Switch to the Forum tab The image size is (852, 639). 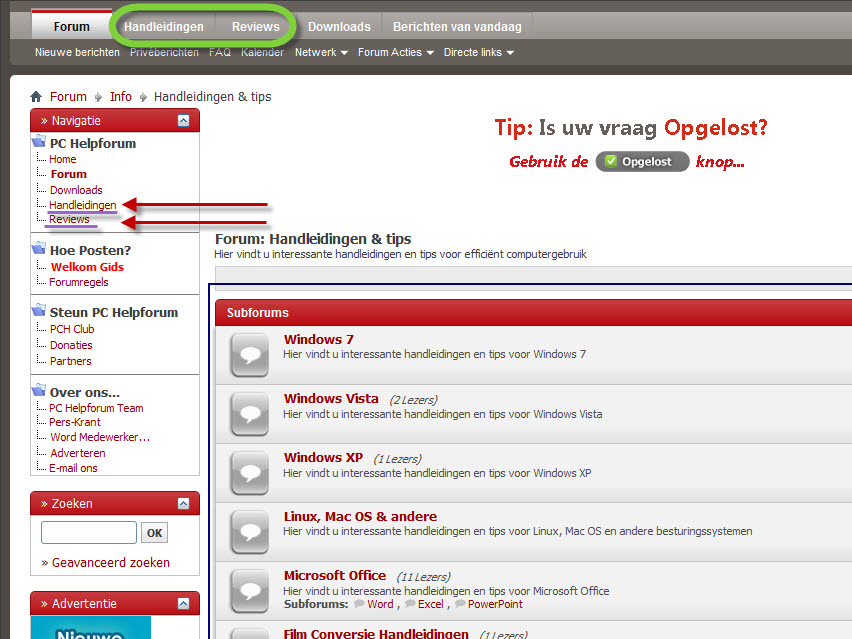pos(72,26)
